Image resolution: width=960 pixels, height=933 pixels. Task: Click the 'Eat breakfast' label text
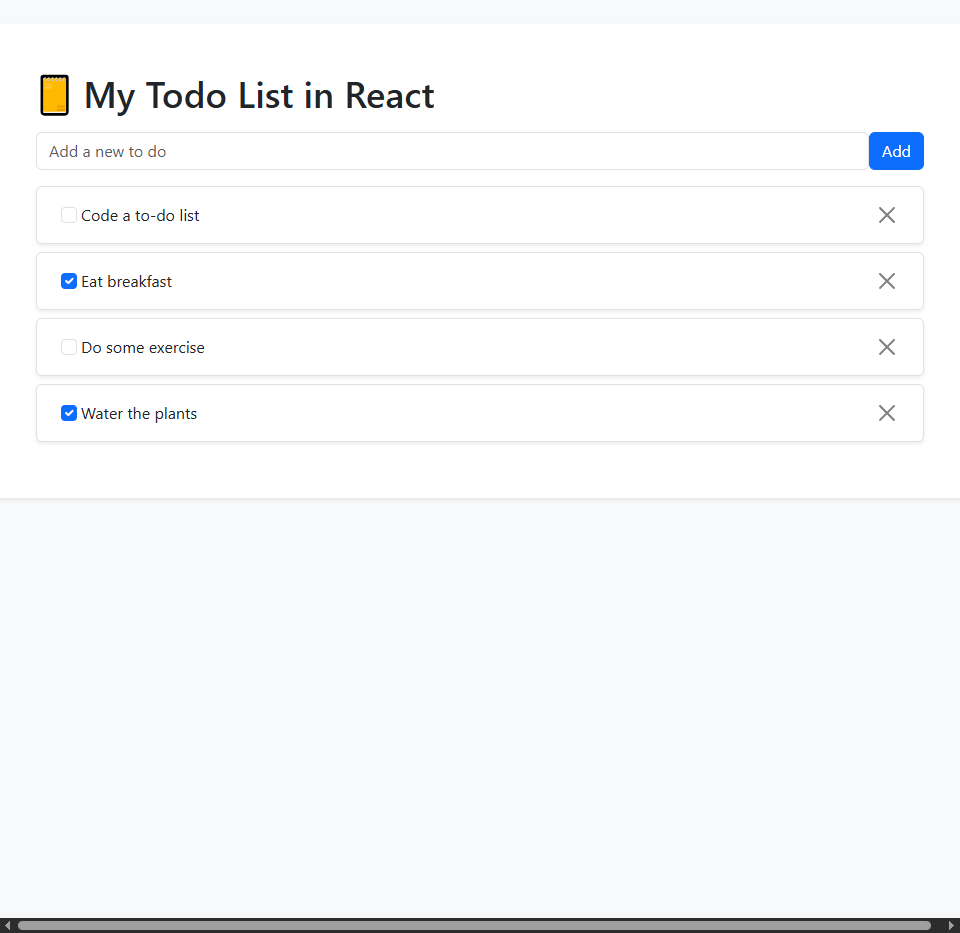126,282
